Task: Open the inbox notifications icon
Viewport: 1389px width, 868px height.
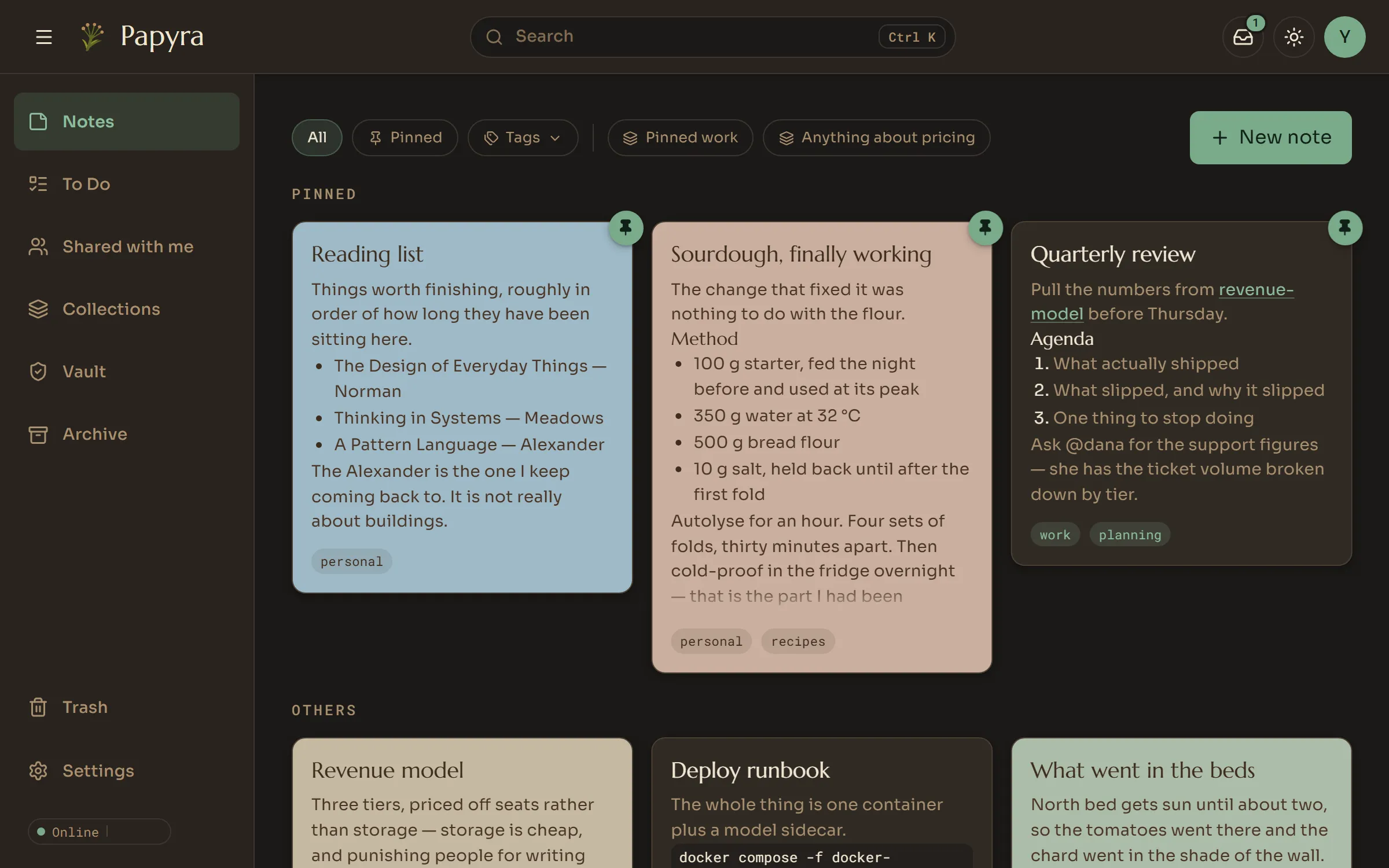Action: (1243, 37)
